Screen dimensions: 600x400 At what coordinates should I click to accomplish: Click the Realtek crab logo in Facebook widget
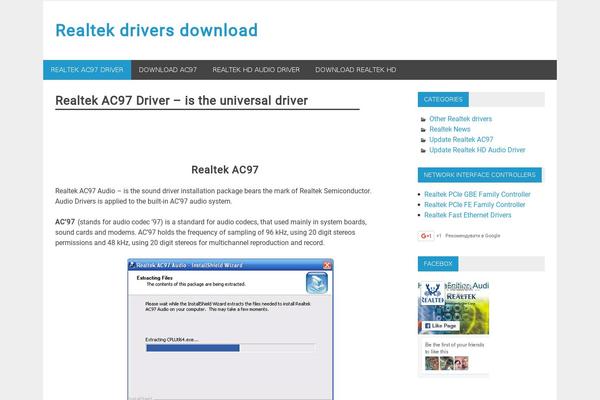(432, 294)
